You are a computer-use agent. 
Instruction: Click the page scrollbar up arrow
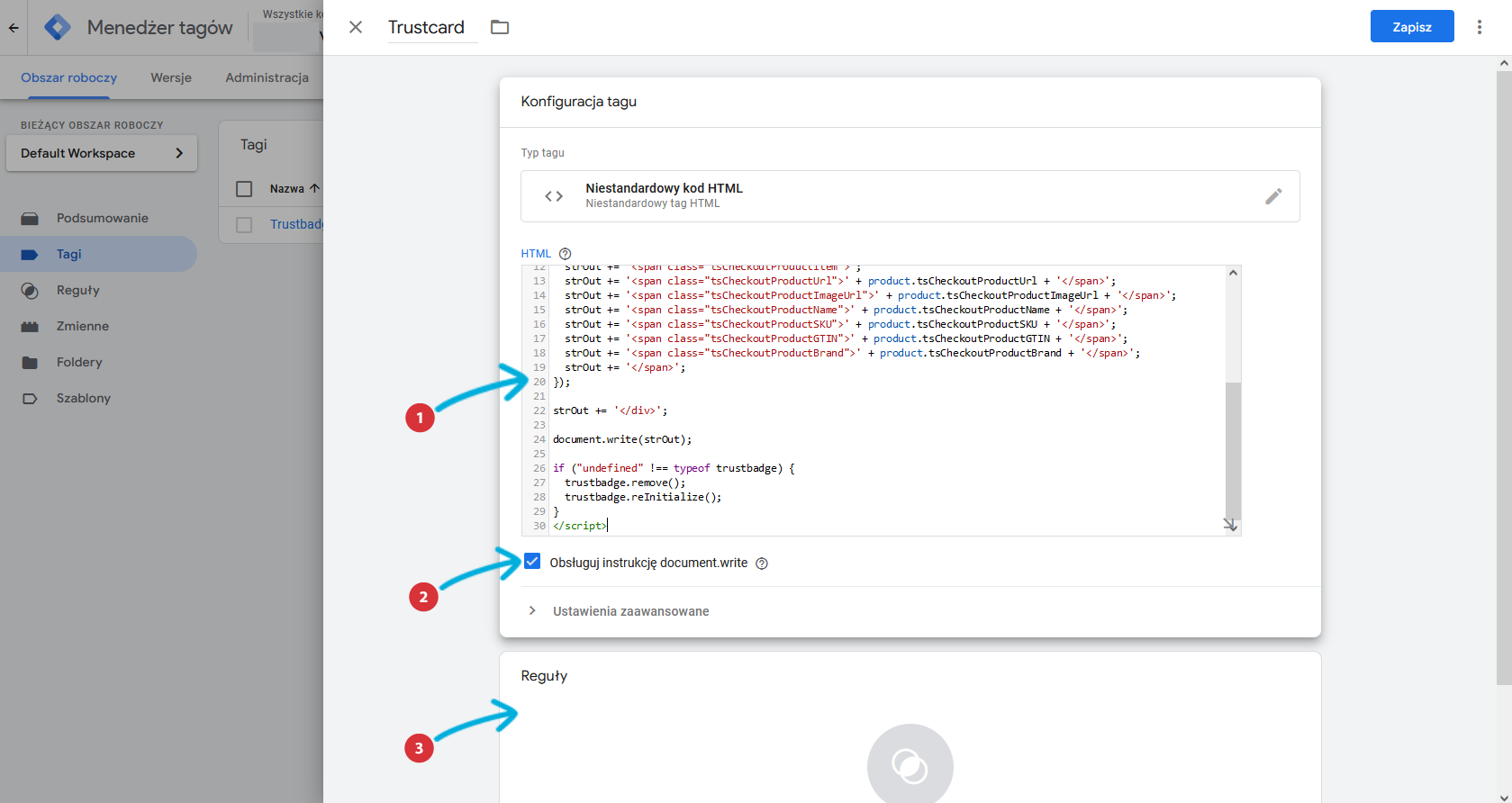click(1504, 63)
